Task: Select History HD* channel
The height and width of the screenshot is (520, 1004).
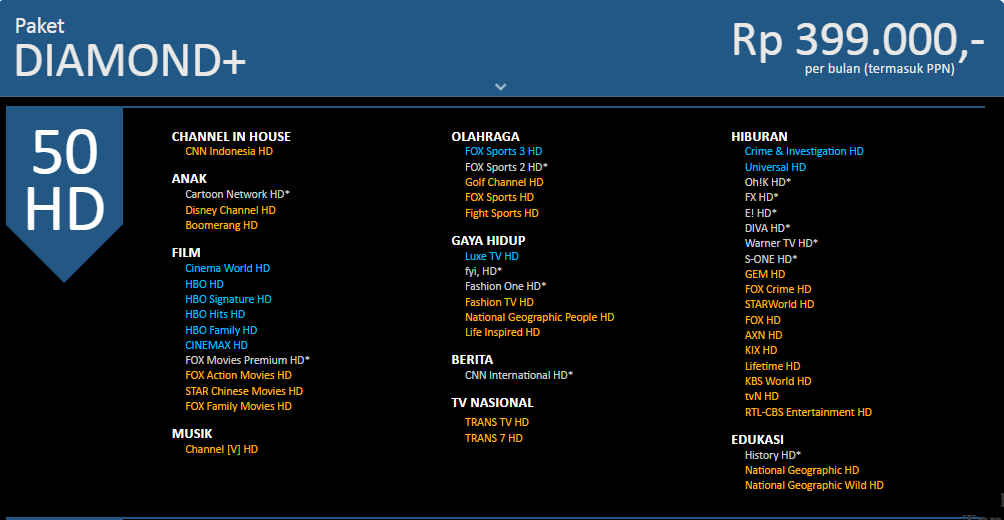Action: coord(773,455)
